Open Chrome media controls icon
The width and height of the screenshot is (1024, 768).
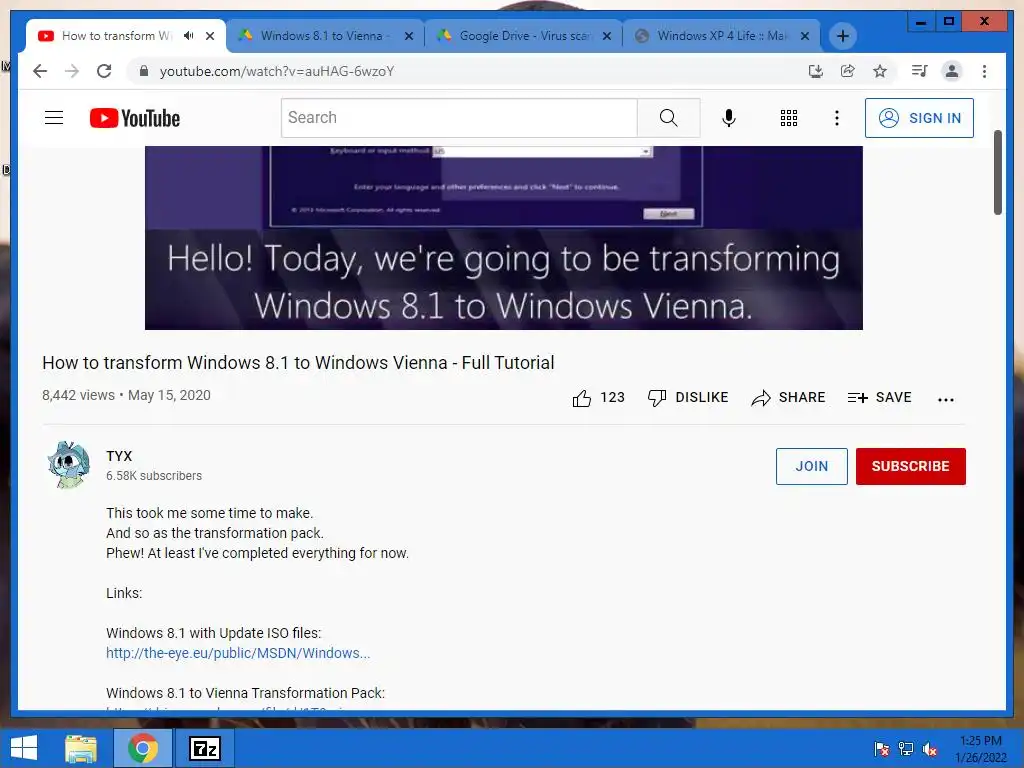pyautogui.click(x=920, y=71)
